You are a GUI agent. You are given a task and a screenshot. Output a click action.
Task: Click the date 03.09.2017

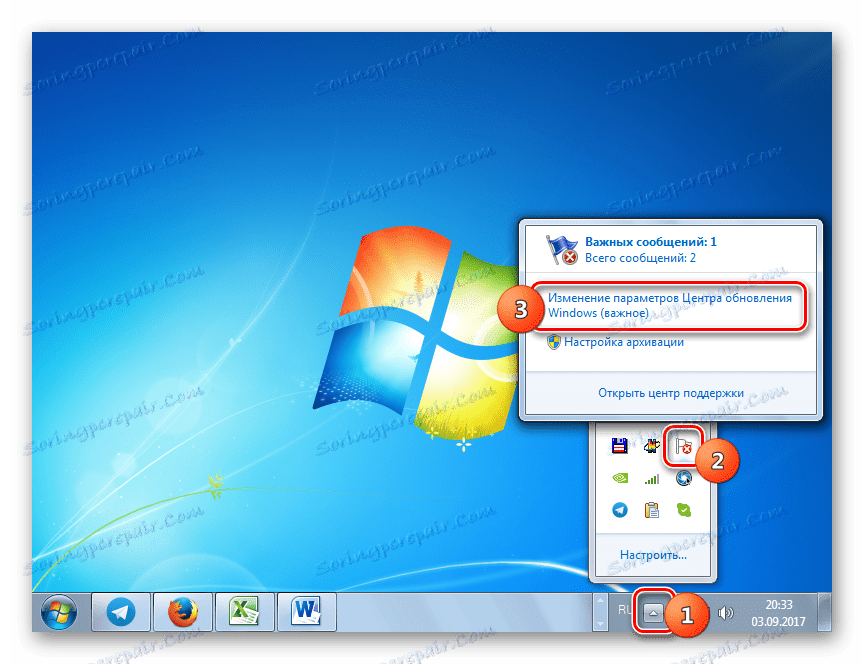(778, 622)
